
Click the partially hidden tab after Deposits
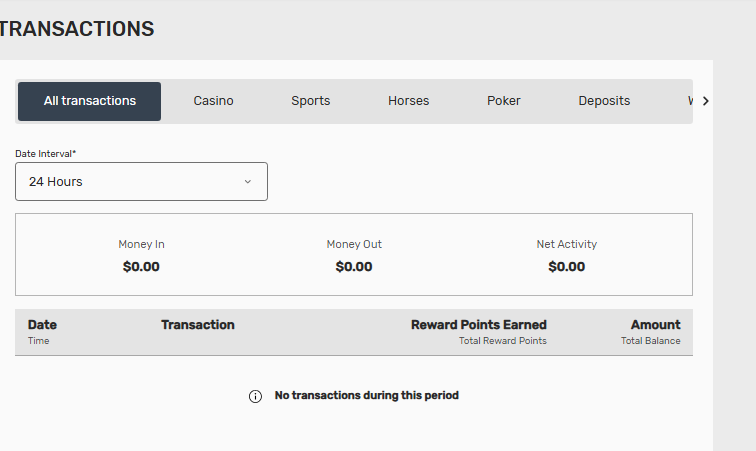pyautogui.click(x=690, y=101)
